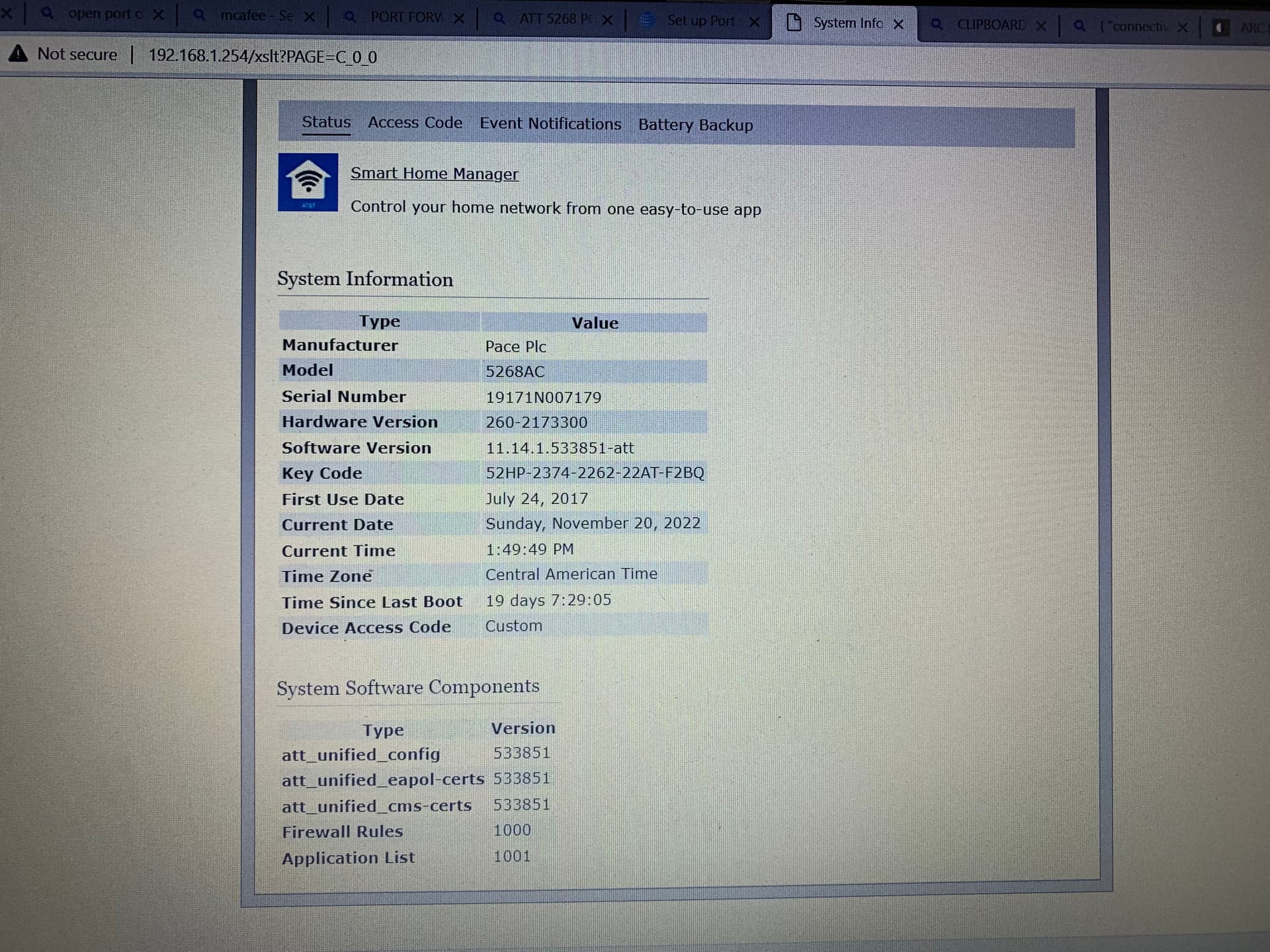Switch to the ATT 5268 browser tab

point(556,19)
